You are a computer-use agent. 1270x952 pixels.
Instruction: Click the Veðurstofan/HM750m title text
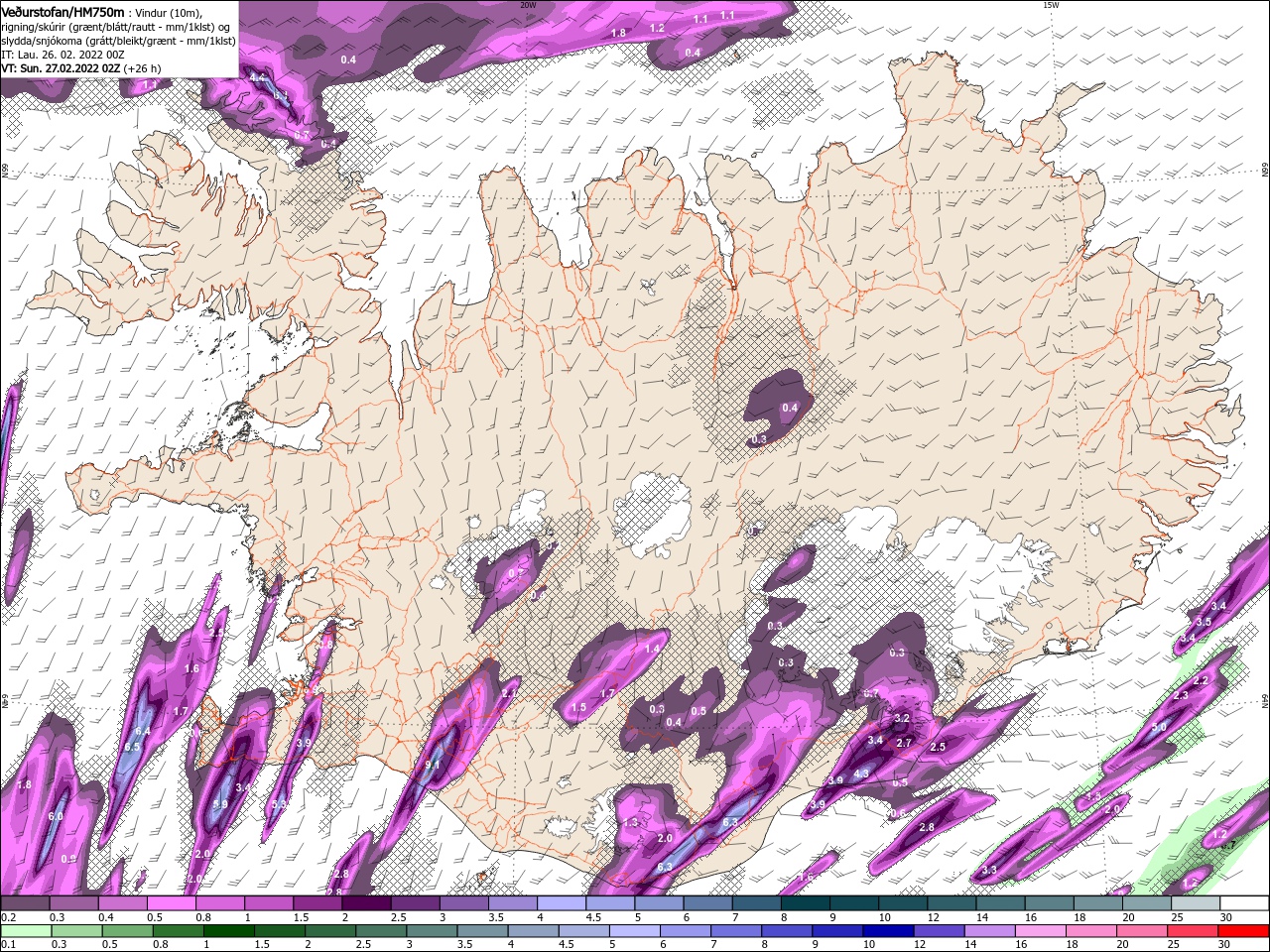coord(63,11)
